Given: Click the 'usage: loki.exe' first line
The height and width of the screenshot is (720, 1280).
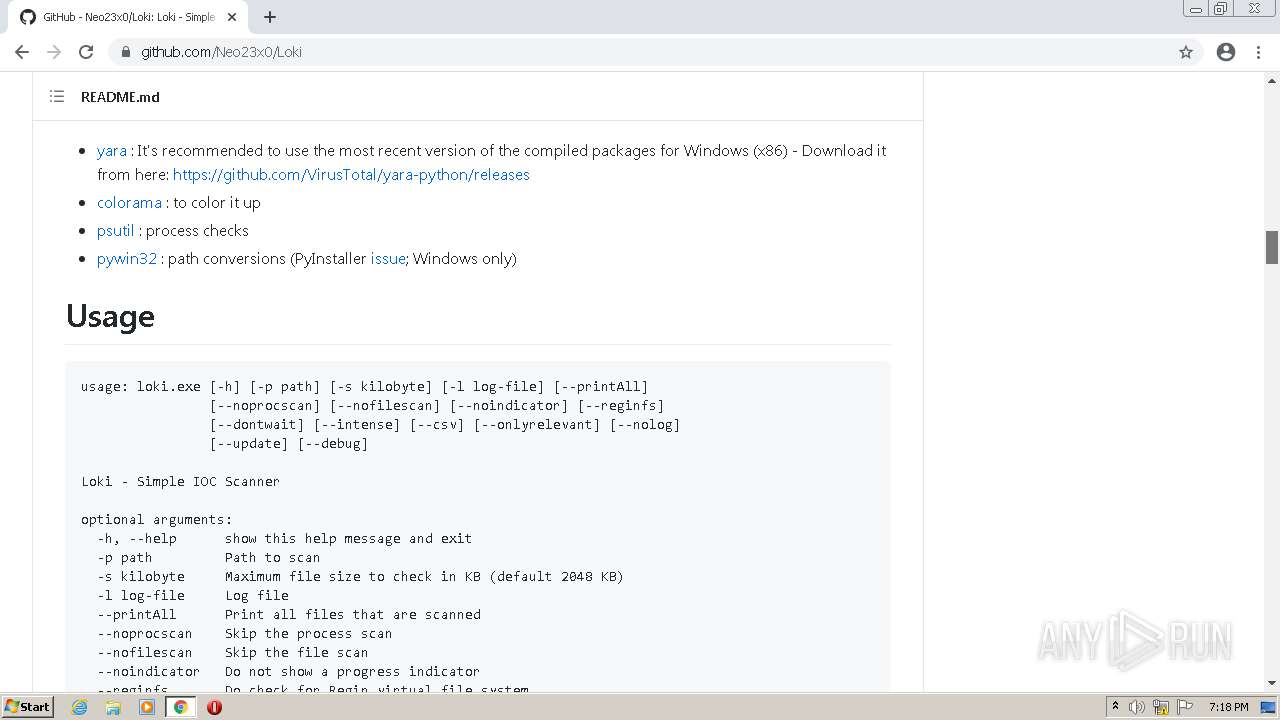Looking at the screenshot, I should (x=365, y=386).
